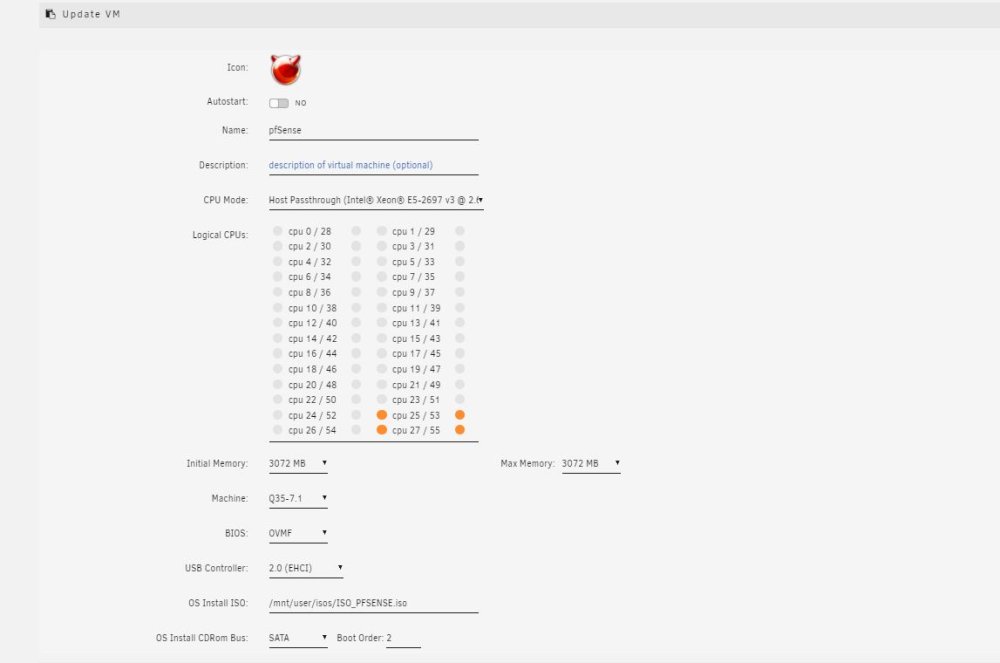1000x663 pixels.
Task: Enable the cpu 22 checkbox
Action: click(277, 399)
